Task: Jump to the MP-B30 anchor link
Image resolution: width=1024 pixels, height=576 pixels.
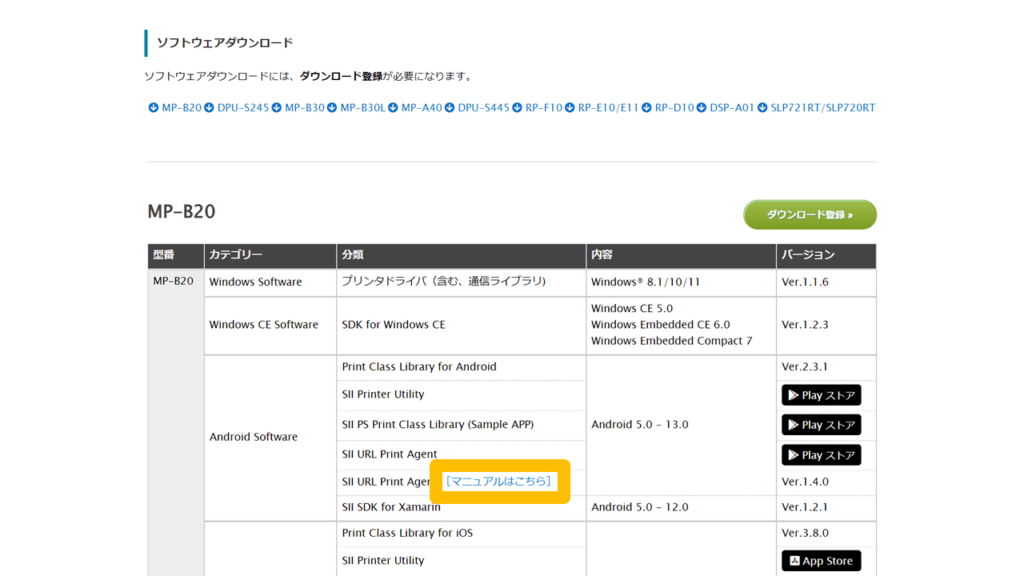Action: [x=304, y=108]
